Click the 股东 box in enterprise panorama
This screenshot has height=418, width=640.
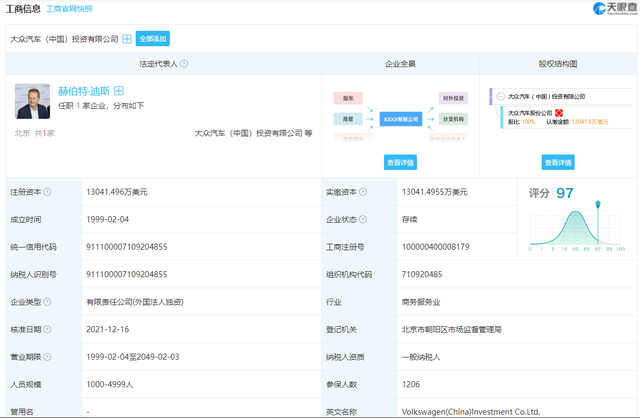348,98
